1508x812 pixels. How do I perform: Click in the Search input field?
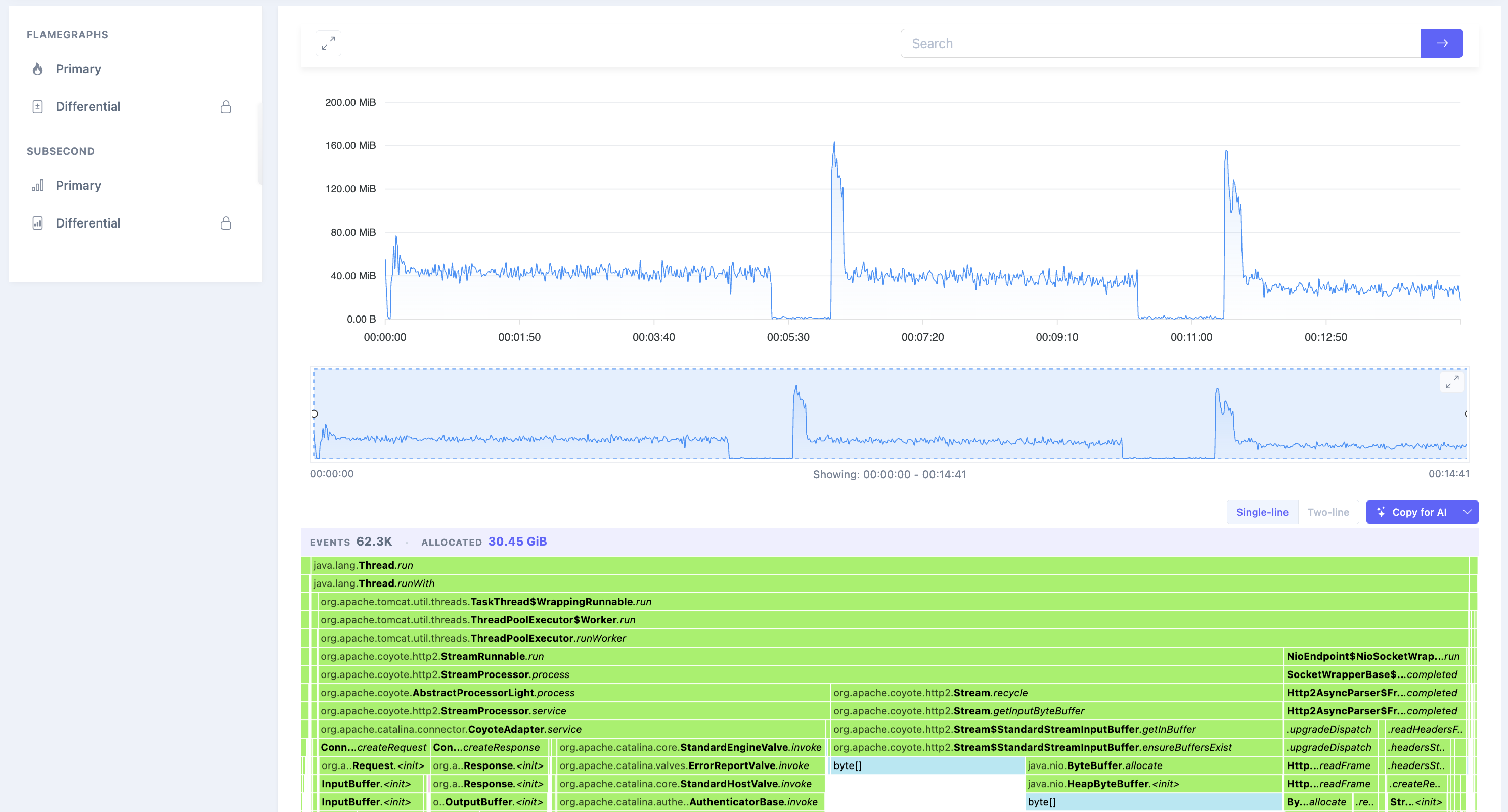(1160, 43)
